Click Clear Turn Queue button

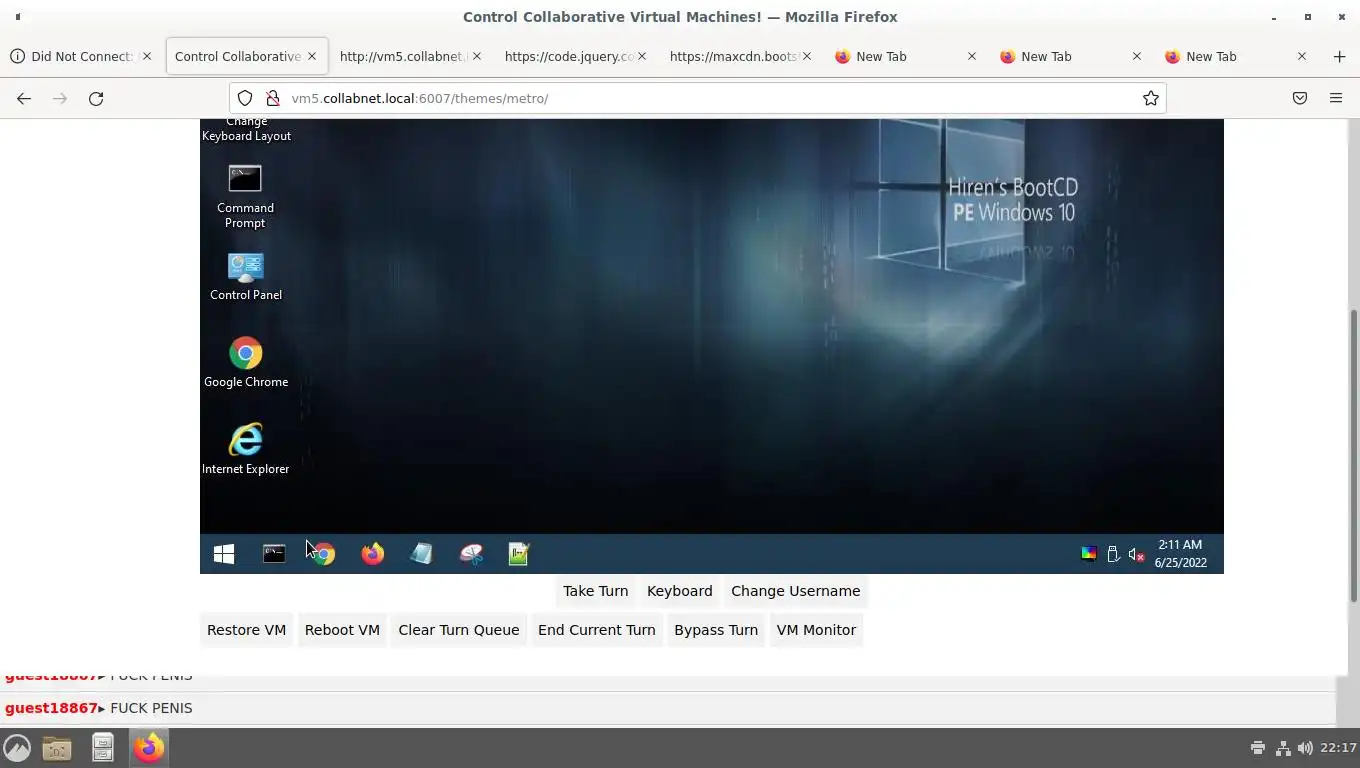[459, 630]
